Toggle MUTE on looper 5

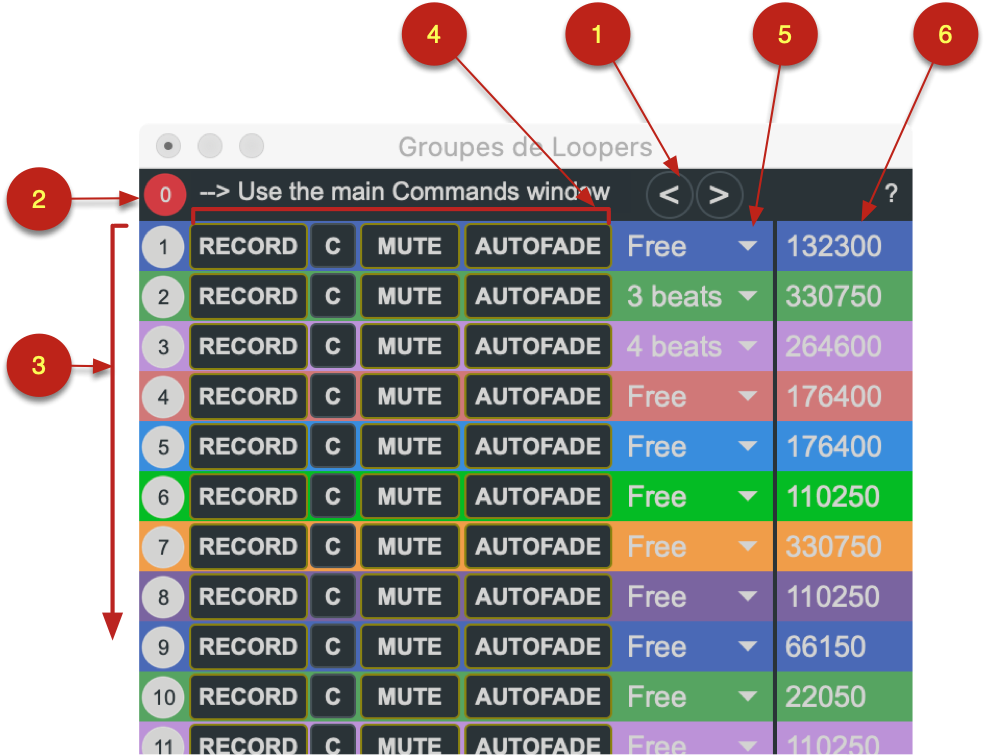point(410,447)
